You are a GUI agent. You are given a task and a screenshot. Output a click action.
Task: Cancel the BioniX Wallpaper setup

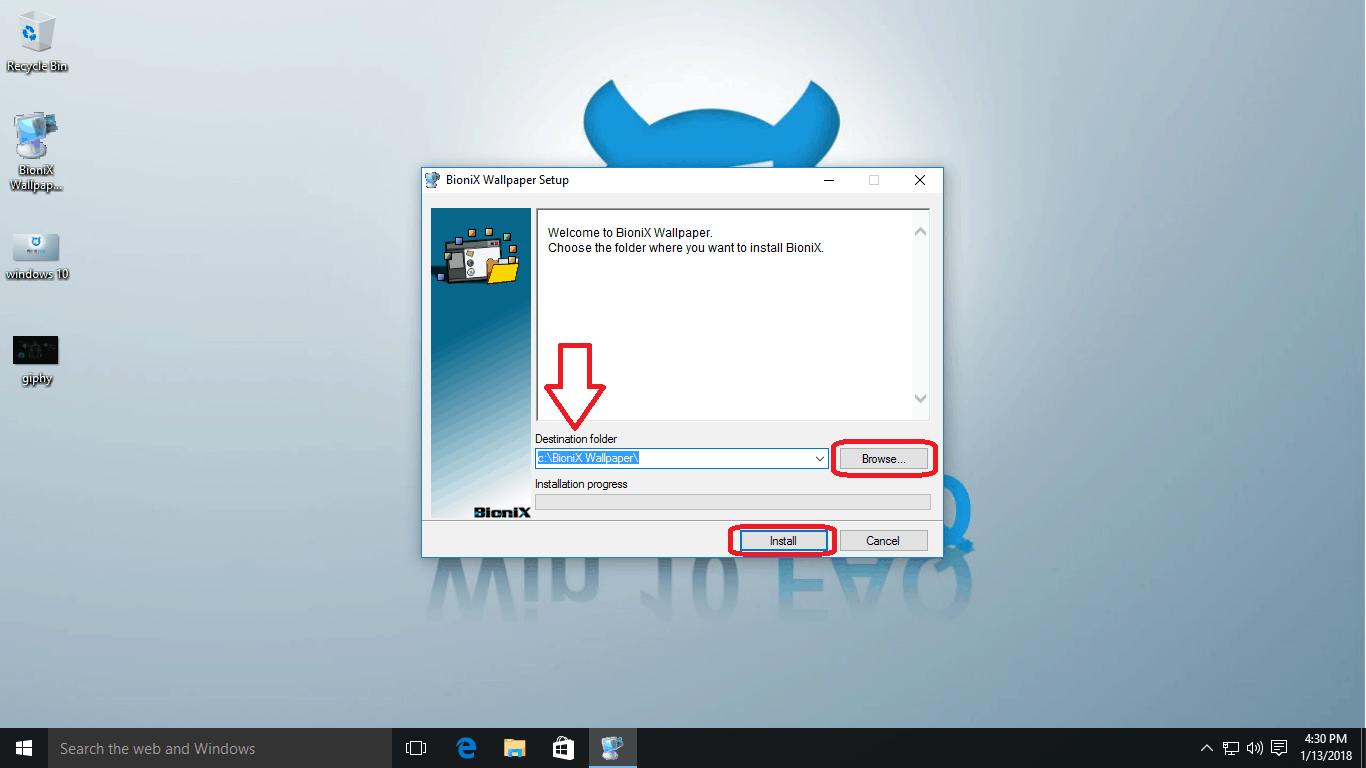coord(883,541)
